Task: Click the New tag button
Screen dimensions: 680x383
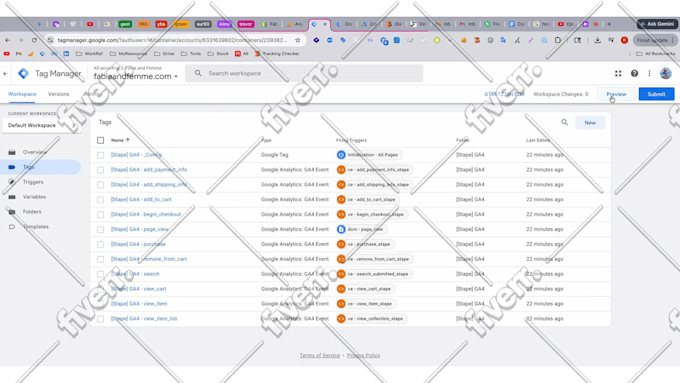Action: pyautogui.click(x=590, y=123)
